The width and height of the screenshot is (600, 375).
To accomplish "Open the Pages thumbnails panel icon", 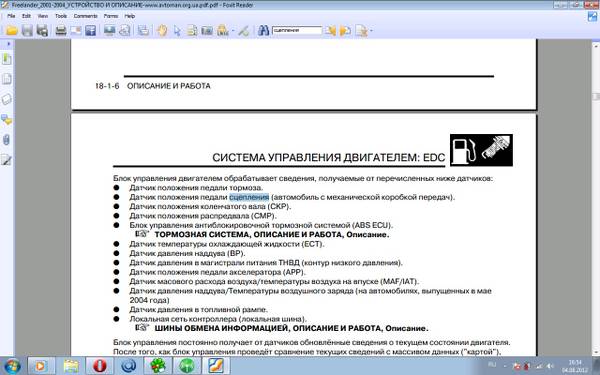I will (x=7, y=79).
